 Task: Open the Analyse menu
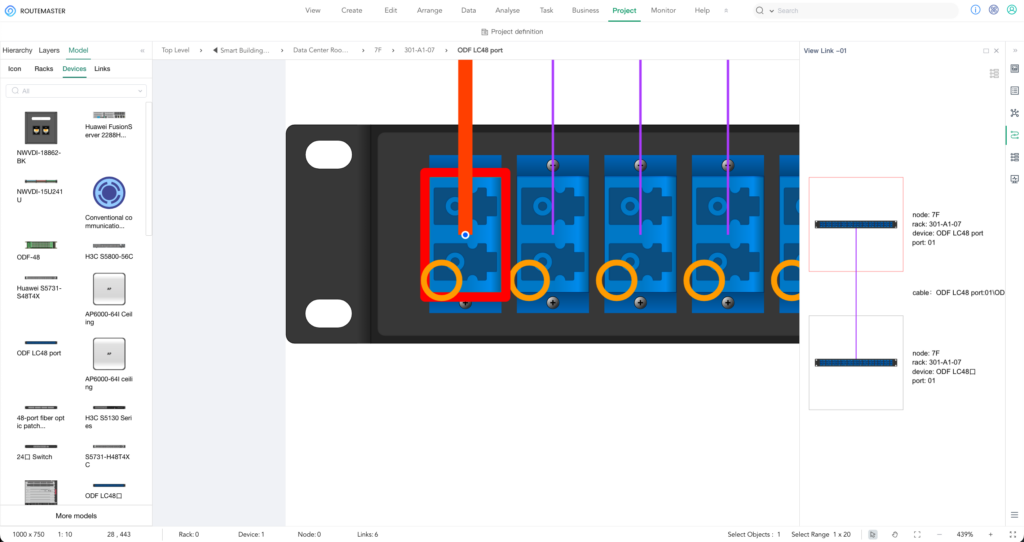point(507,10)
